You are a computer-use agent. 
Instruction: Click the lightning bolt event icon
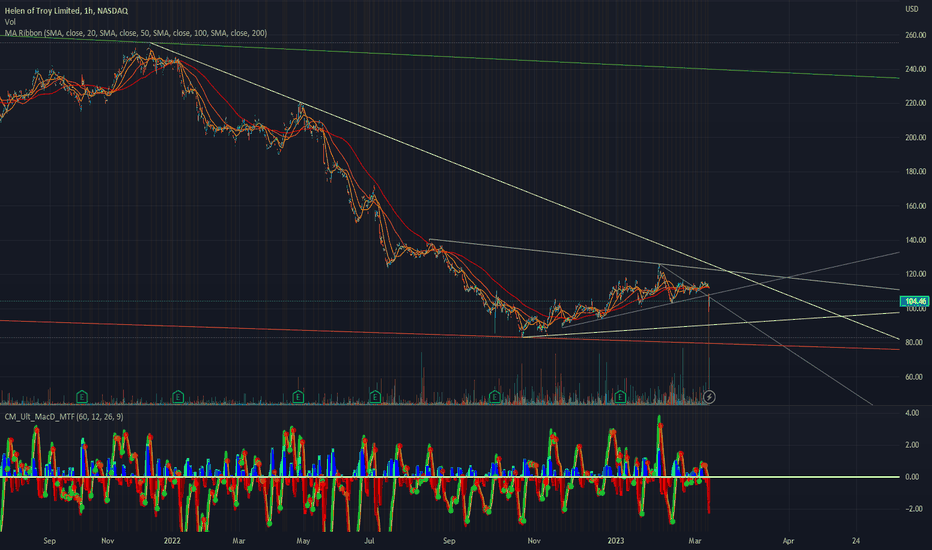[709, 397]
